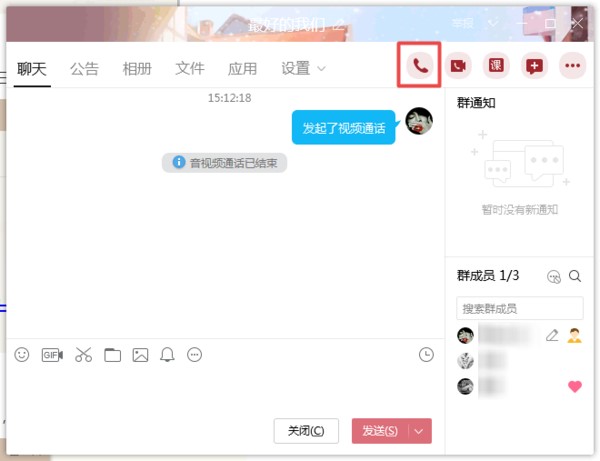Edit the group name pencil in title bar
The image size is (600, 461).
click(x=339, y=25)
